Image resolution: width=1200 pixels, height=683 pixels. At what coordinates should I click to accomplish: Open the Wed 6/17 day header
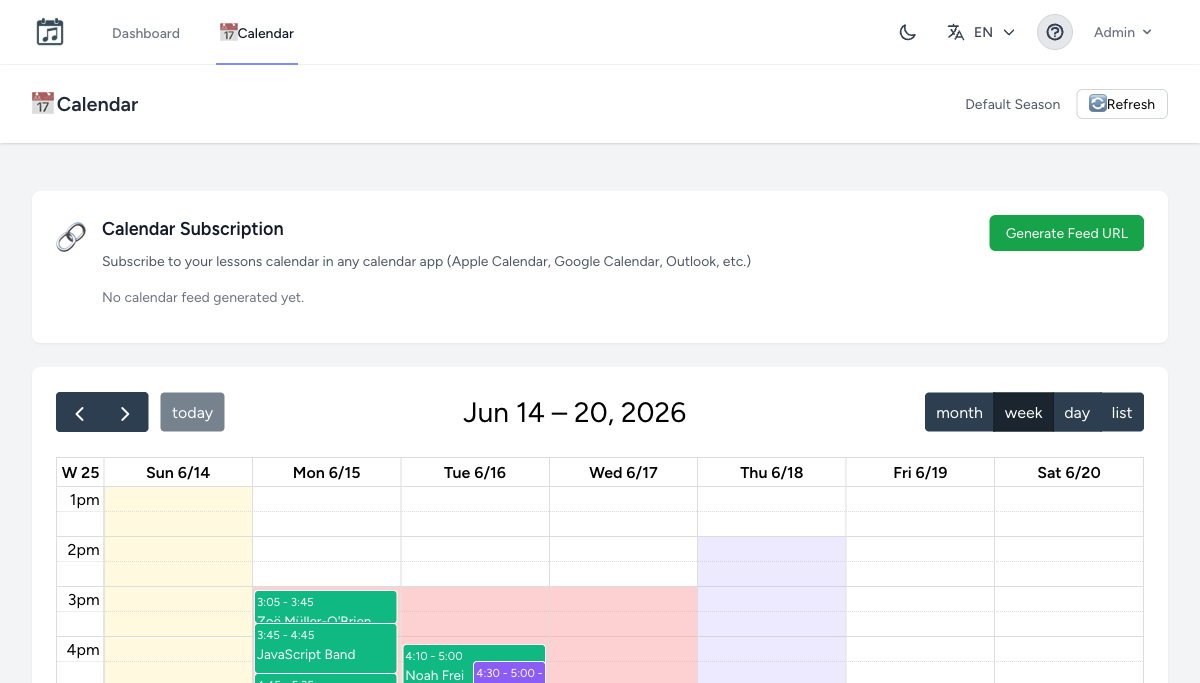click(x=623, y=472)
